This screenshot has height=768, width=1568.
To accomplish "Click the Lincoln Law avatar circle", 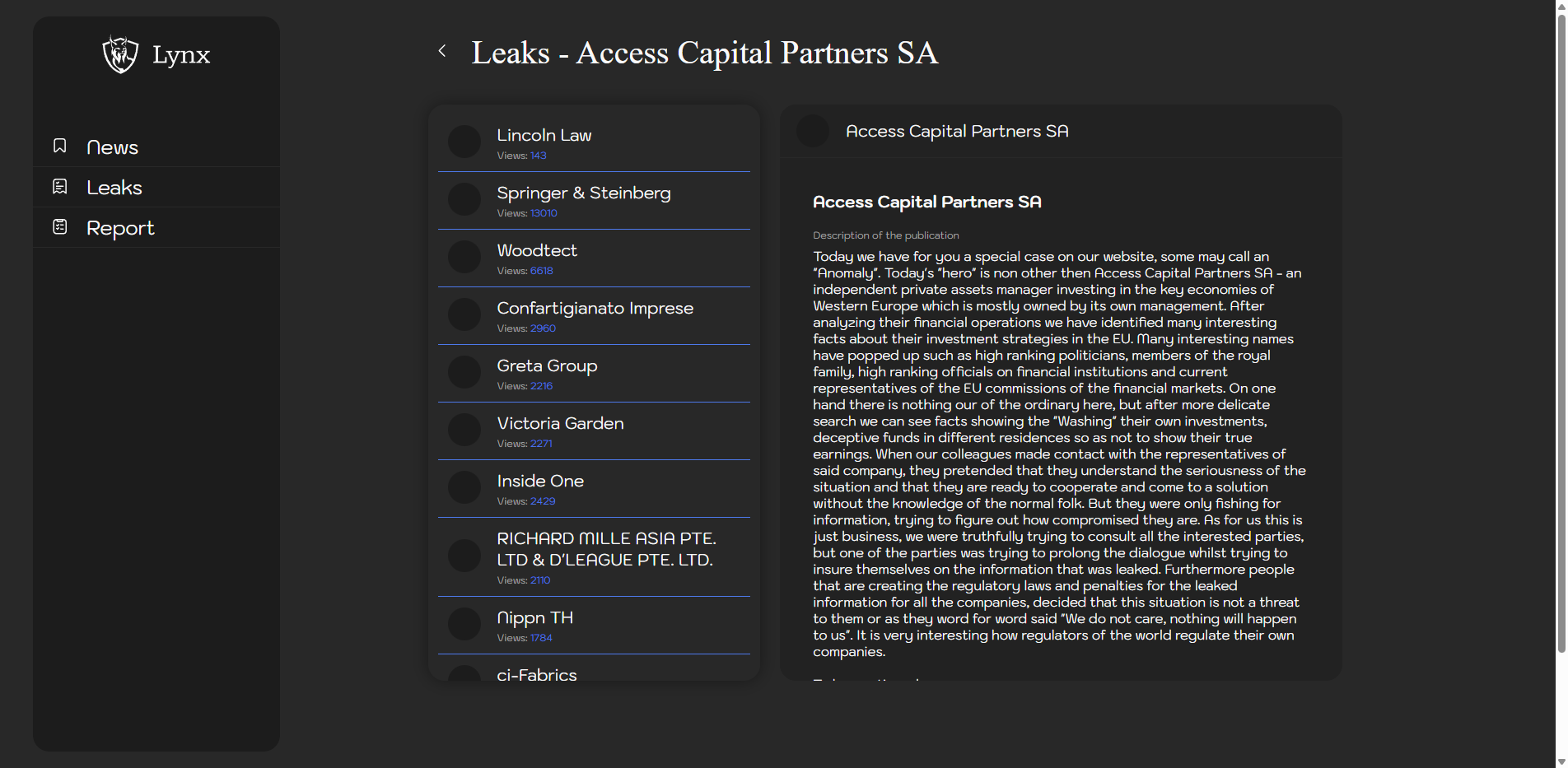I will coord(464,142).
